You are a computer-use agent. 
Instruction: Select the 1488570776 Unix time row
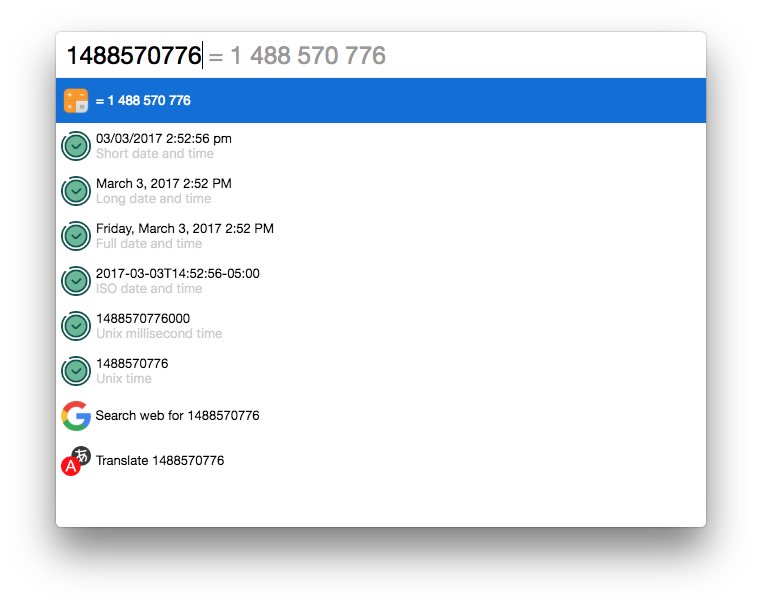[x=381, y=371]
